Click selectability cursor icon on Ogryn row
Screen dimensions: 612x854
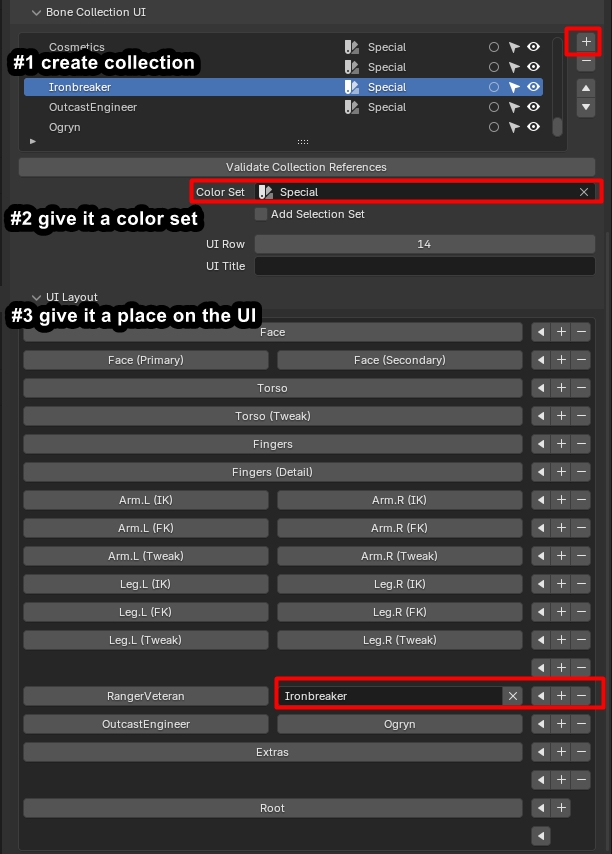[513, 127]
